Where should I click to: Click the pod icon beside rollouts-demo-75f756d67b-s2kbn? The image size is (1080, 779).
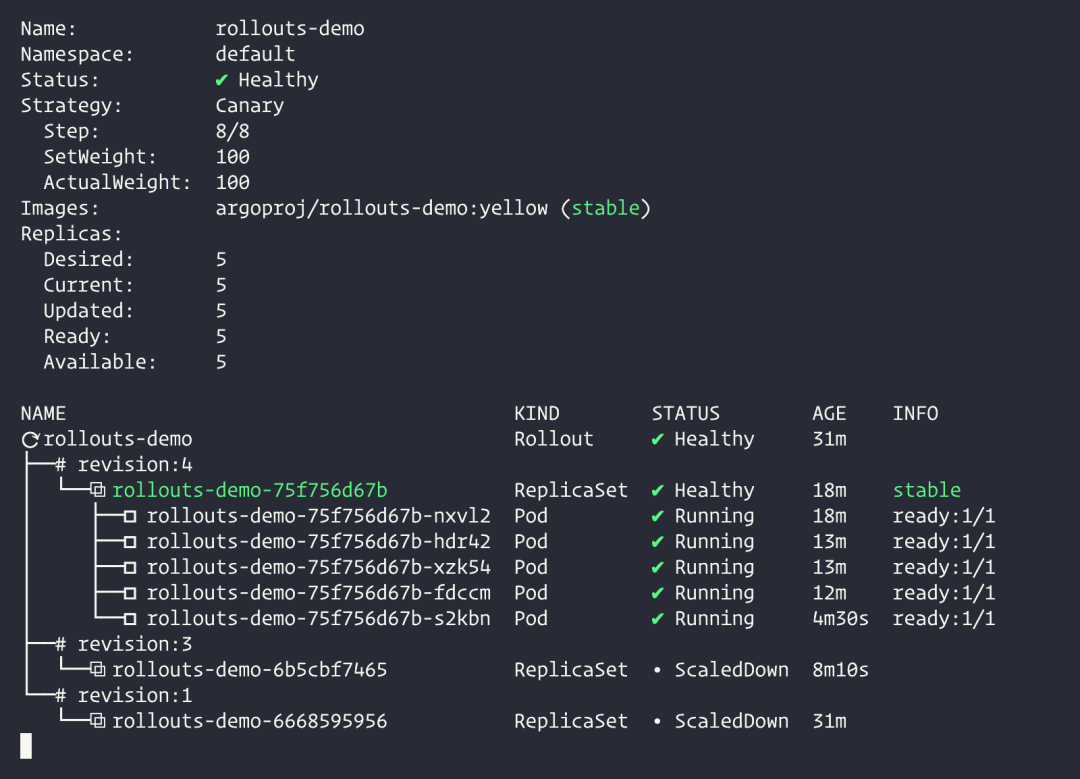click(x=130, y=619)
